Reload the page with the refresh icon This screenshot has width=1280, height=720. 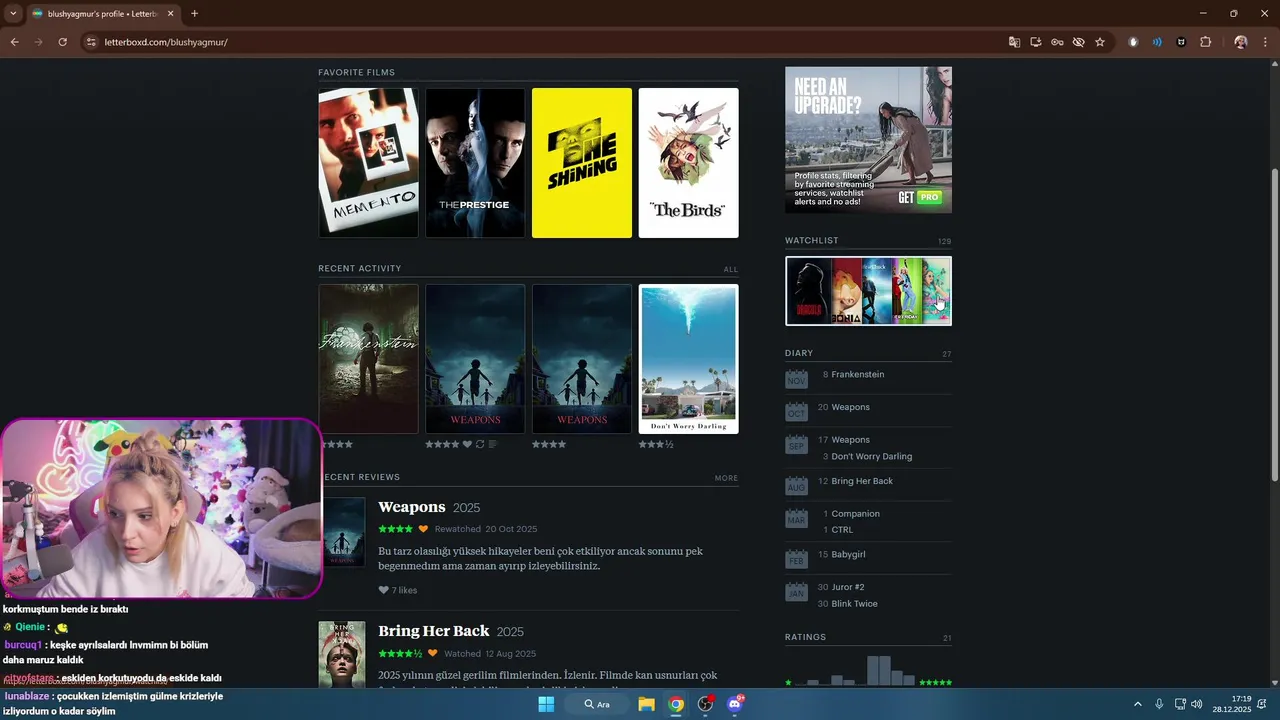(62, 42)
